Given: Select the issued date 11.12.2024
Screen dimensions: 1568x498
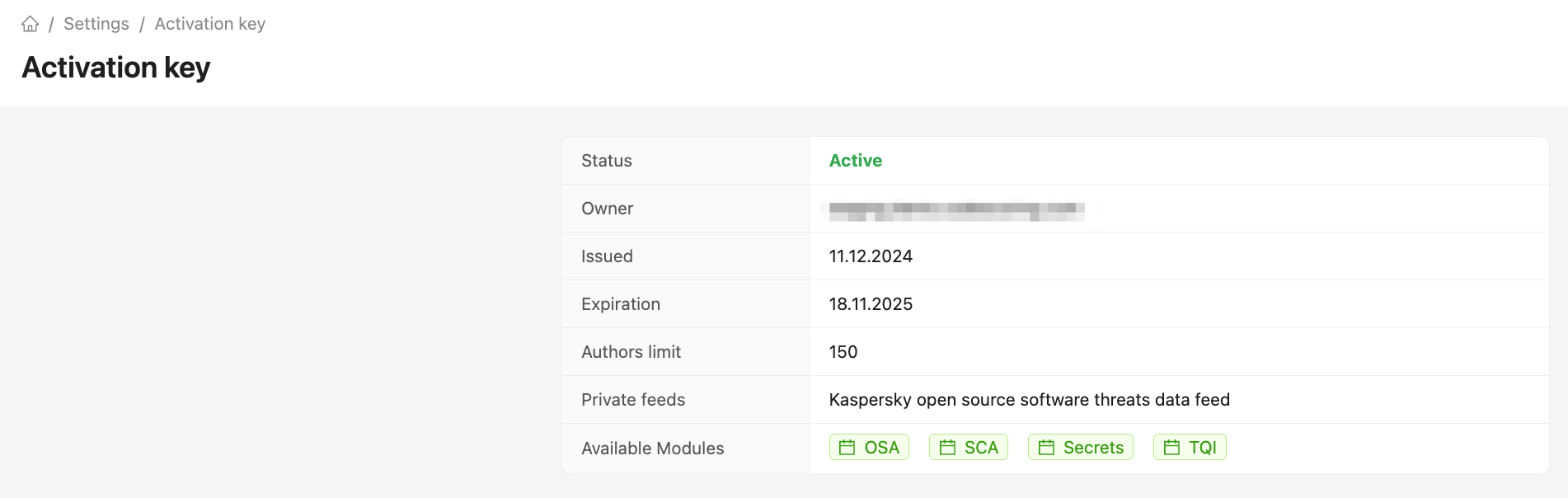Looking at the screenshot, I should coord(871,256).
